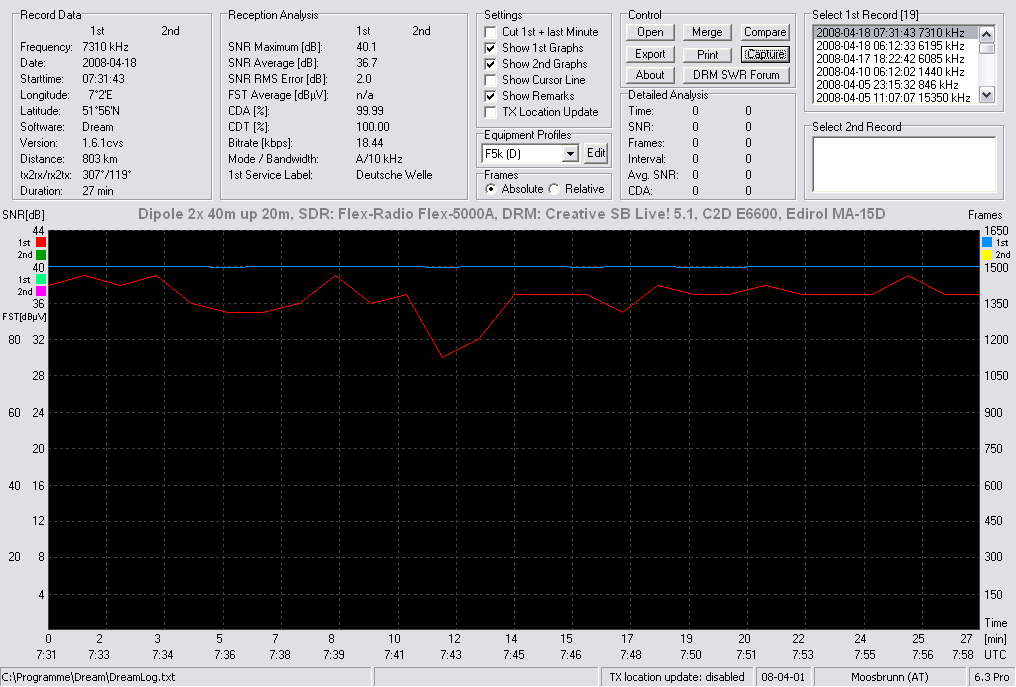Toggle the Show Cursor Line checkbox

pyautogui.click(x=491, y=80)
